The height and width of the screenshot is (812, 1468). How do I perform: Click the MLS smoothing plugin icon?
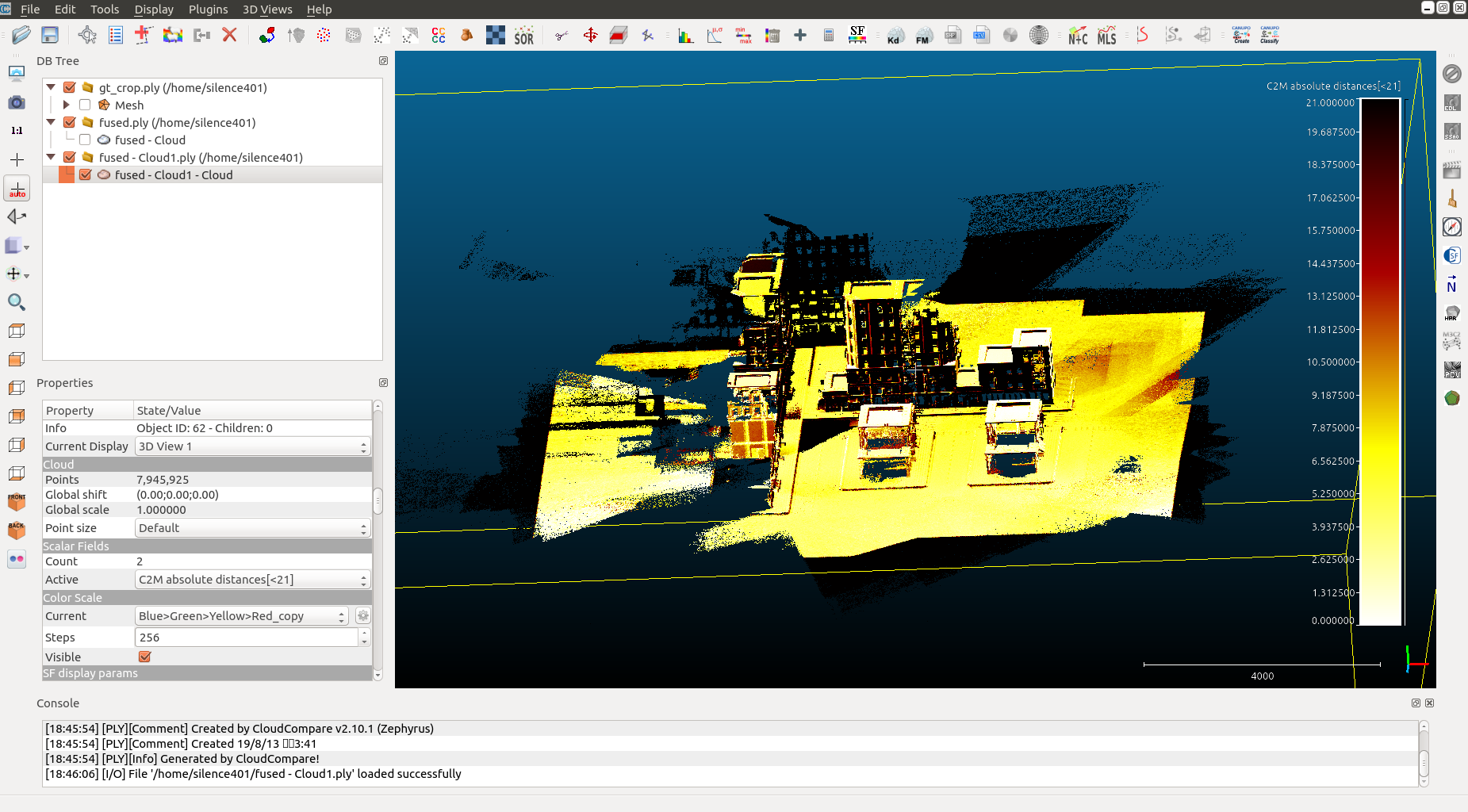click(x=1106, y=36)
